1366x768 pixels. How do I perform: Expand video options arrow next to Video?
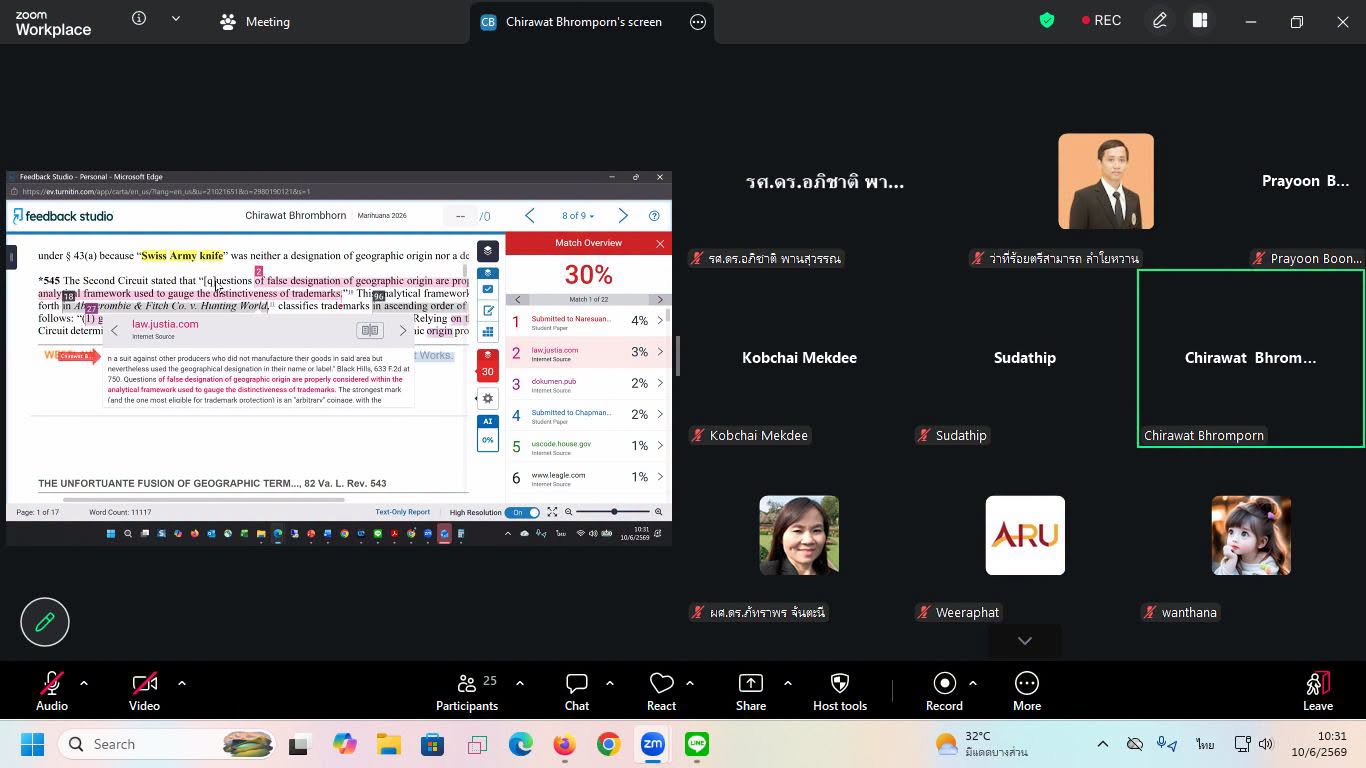coord(181,683)
